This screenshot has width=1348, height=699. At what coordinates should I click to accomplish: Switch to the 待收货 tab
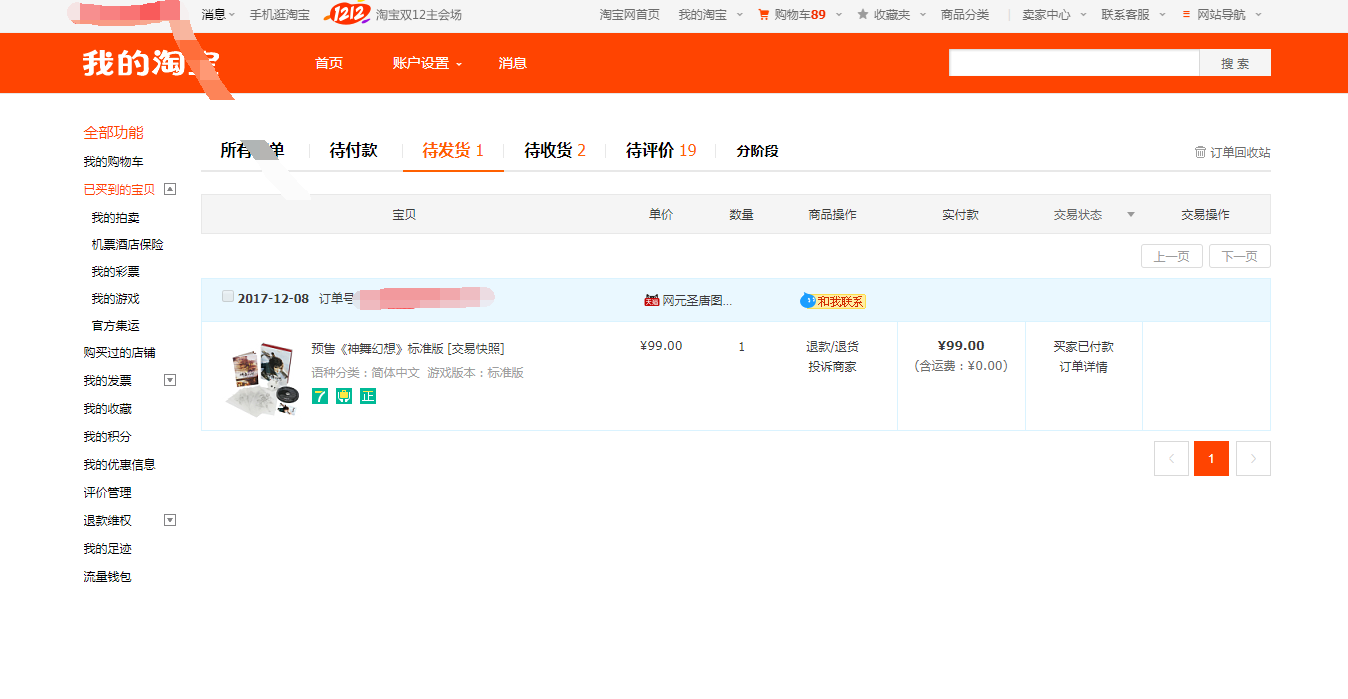coord(555,151)
